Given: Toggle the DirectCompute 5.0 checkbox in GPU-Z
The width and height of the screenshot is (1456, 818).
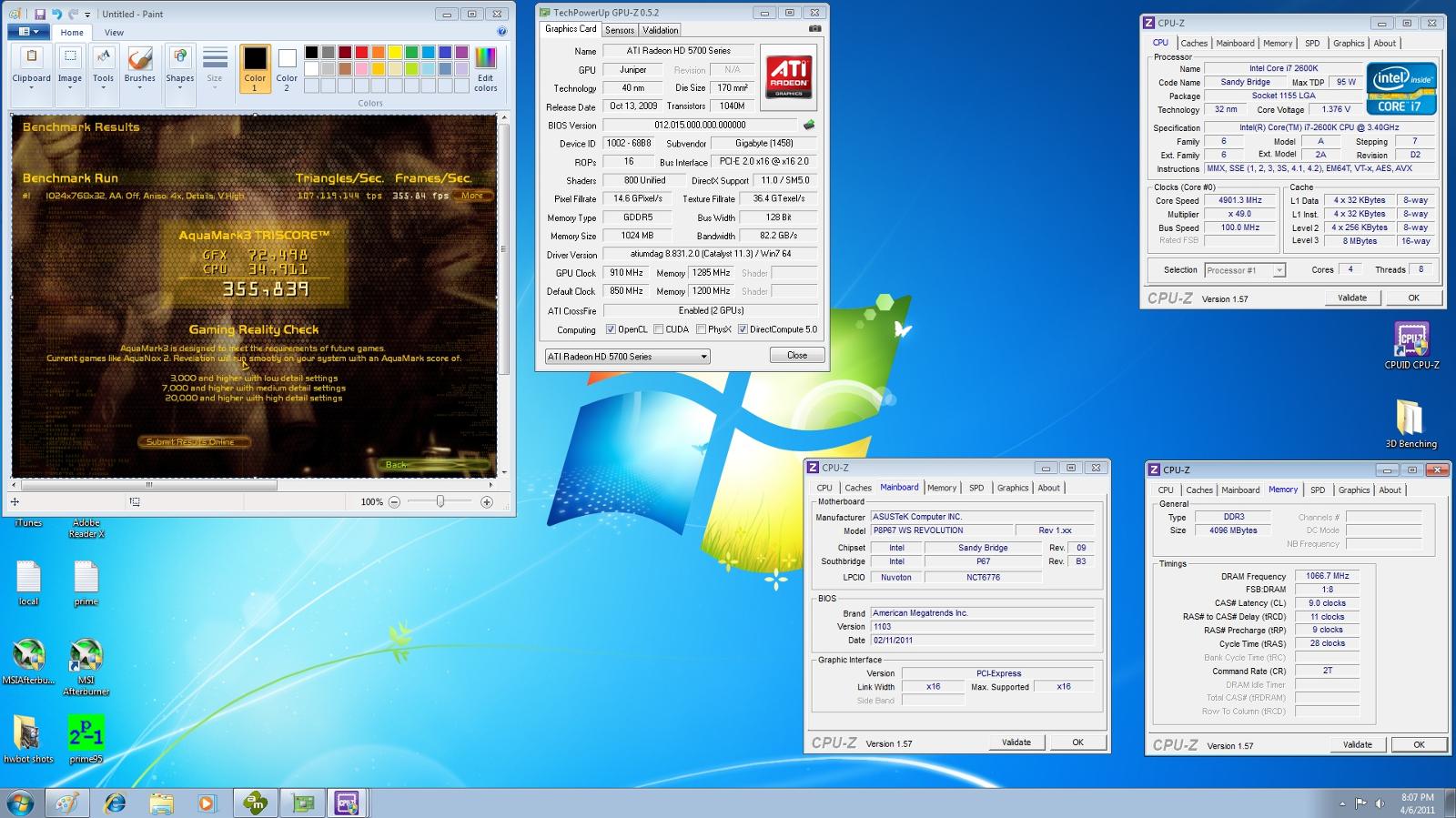Looking at the screenshot, I should click(x=743, y=329).
